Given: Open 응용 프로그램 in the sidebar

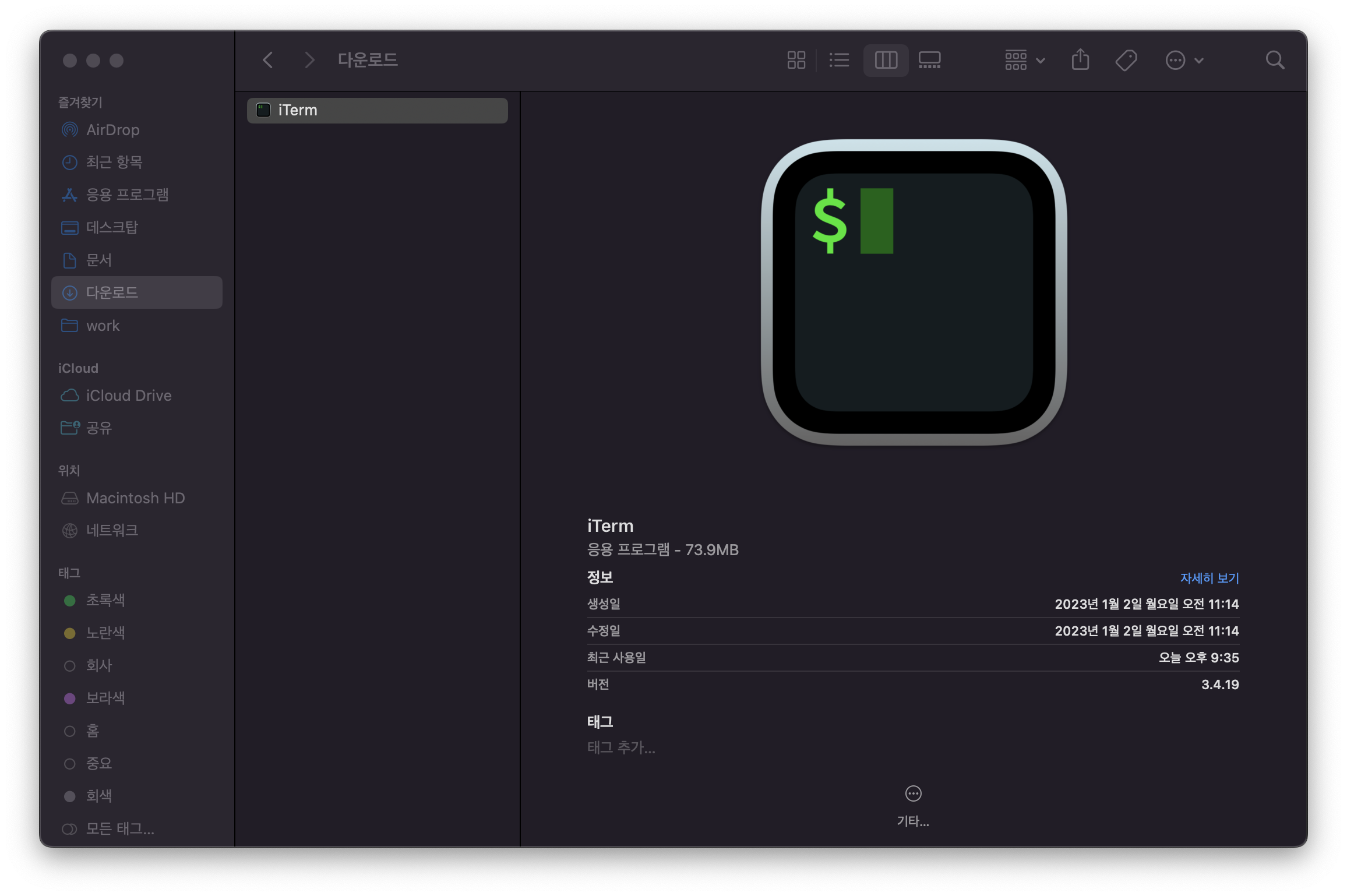Looking at the screenshot, I should tap(137, 195).
